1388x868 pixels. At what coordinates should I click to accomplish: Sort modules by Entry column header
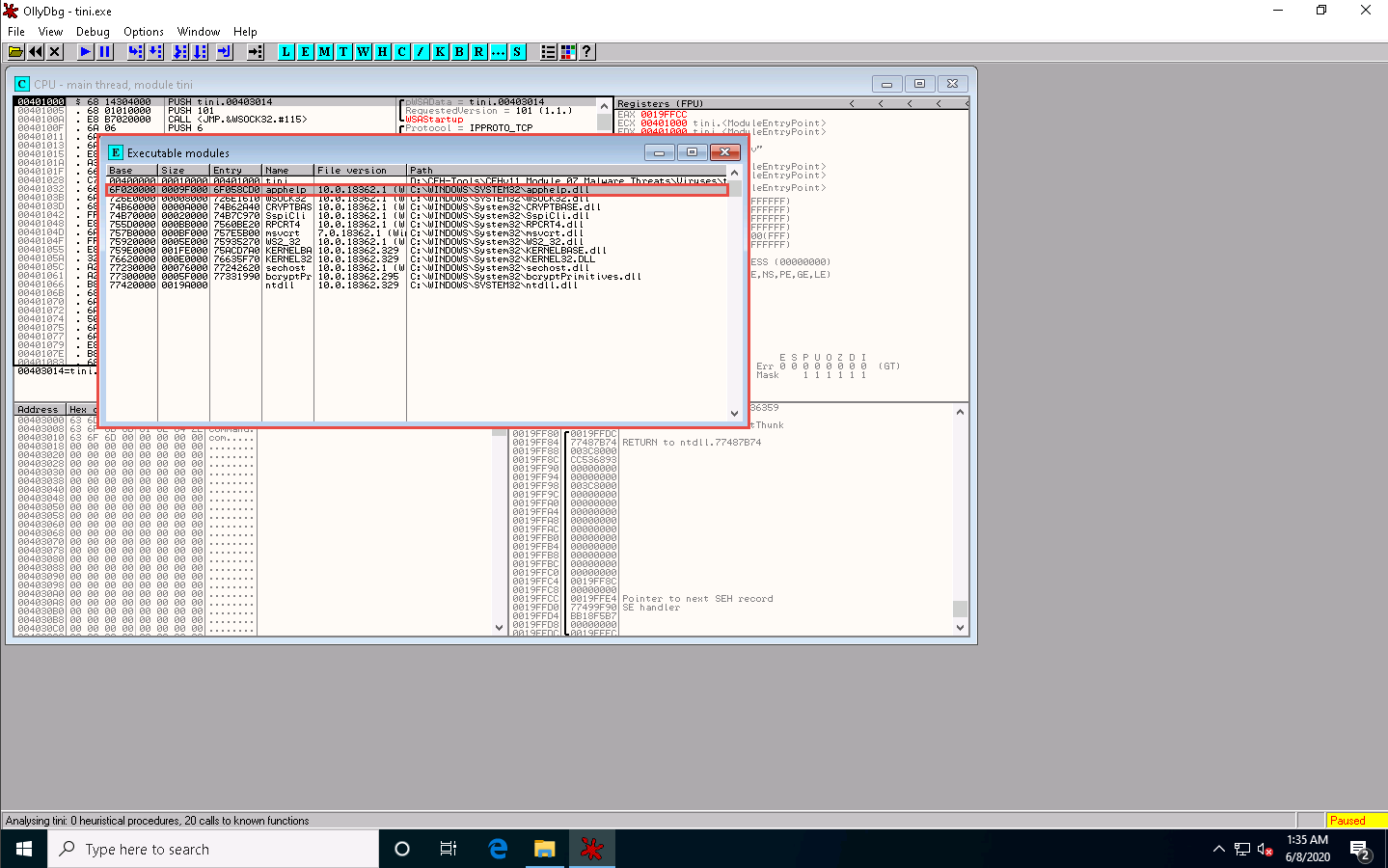[x=236, y=171]
